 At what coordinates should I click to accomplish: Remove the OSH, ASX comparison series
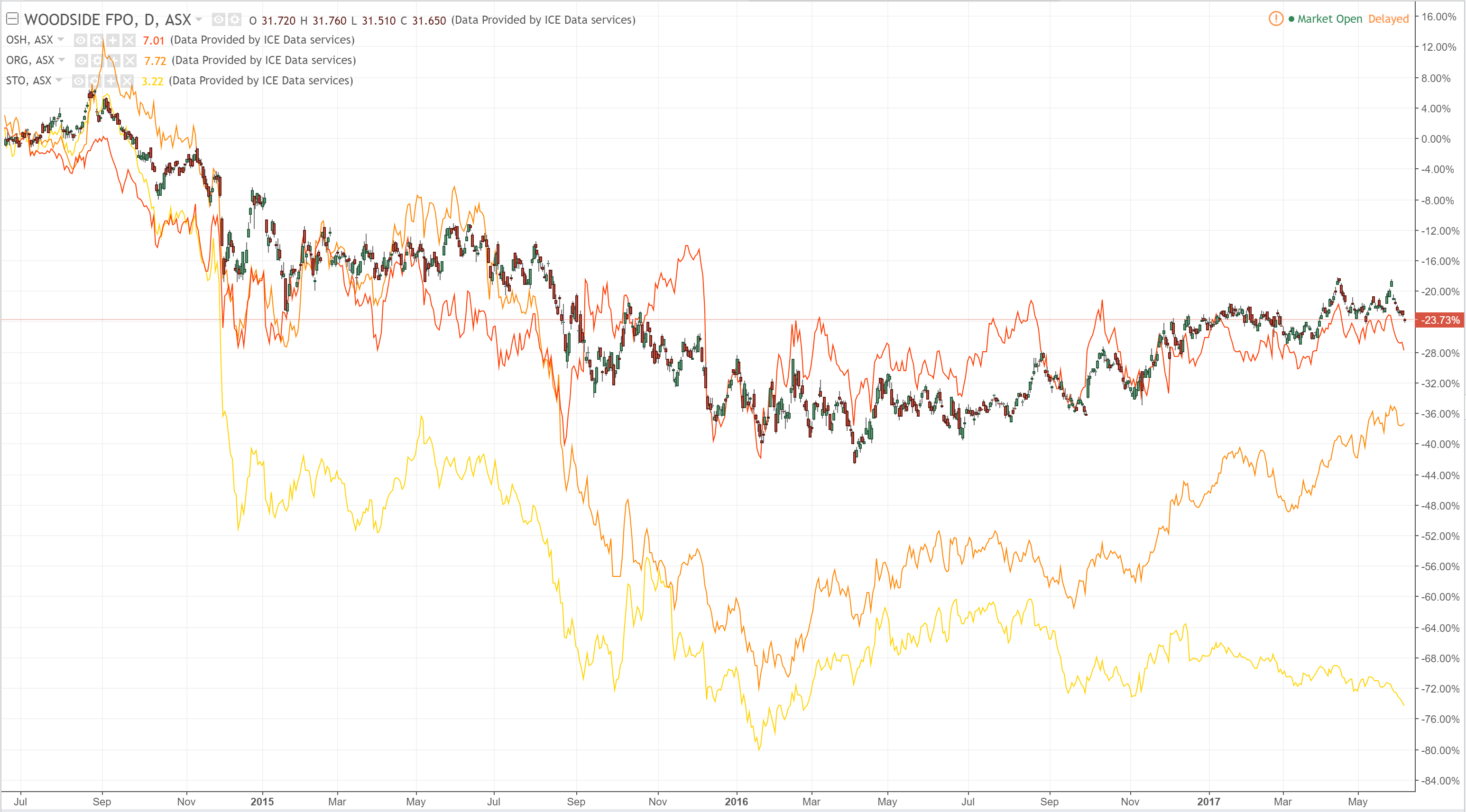(129, 40)
